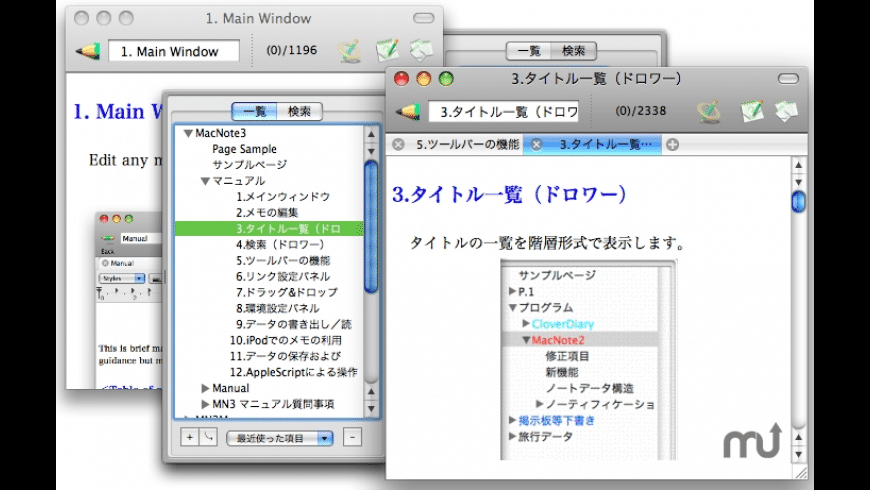Image resolution: width=870 pixels, height=490 pixels.
Task: Collapse プログラム node in embedded screenshot
Action: 513,307
